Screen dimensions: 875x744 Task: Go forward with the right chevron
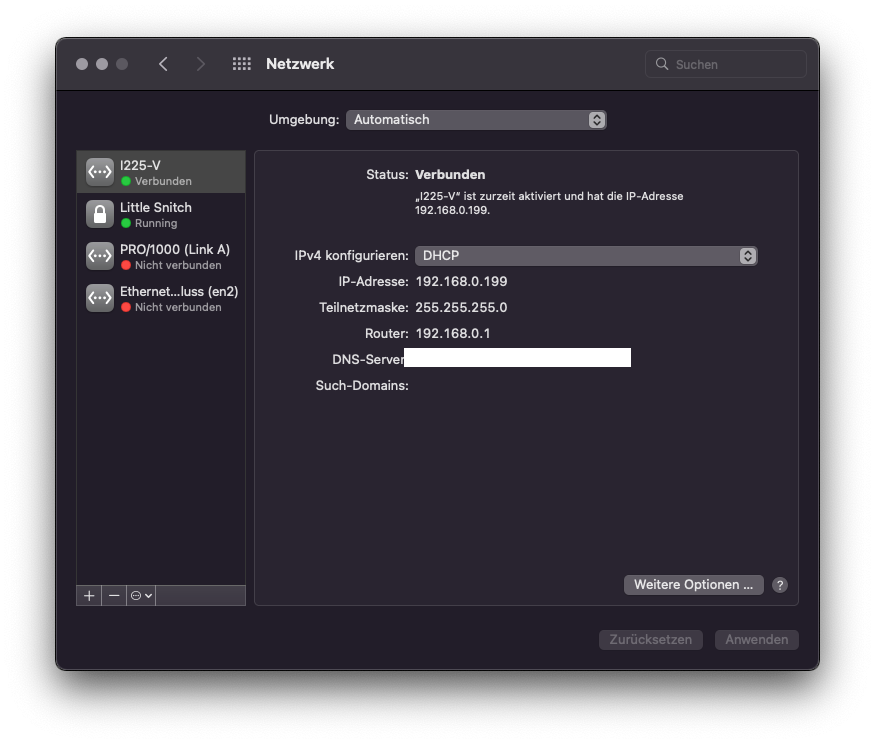pos(200,64)
